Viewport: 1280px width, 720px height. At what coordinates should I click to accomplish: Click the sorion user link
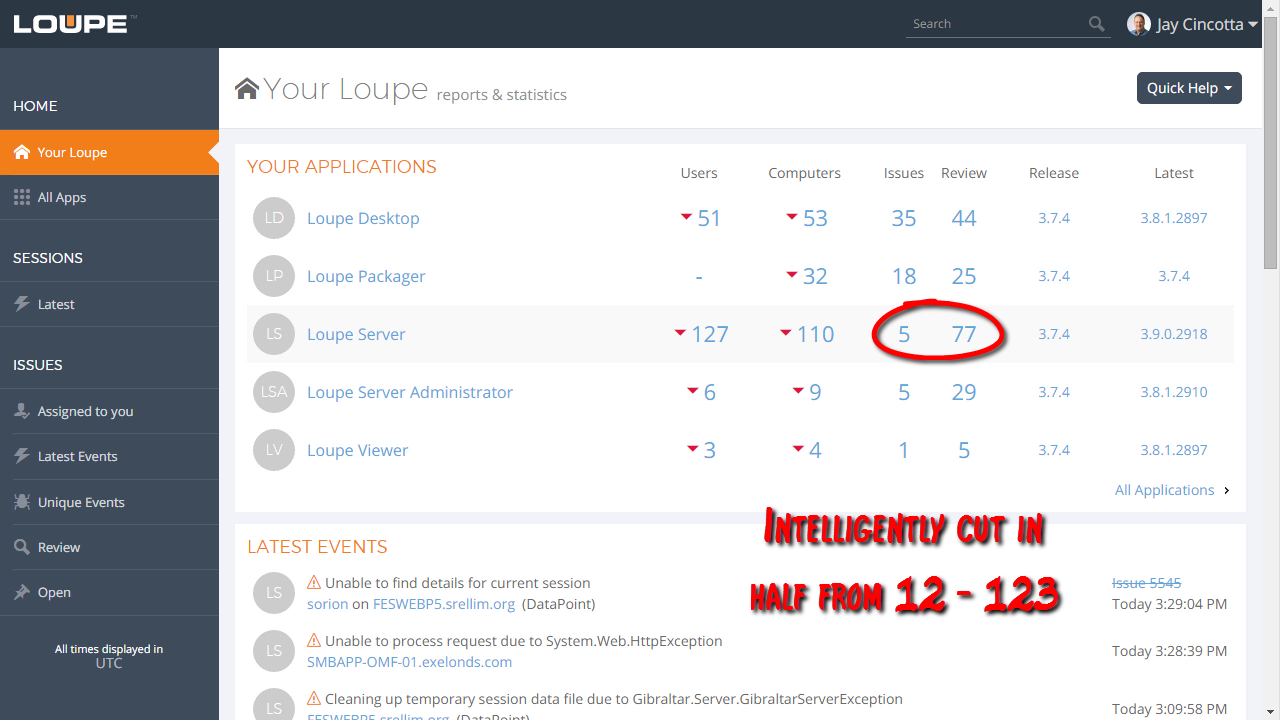point(328,604)
